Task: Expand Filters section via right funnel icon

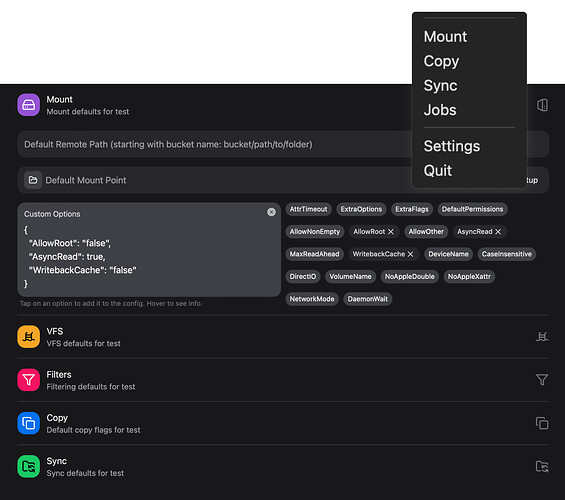Action: coord(542,380)
